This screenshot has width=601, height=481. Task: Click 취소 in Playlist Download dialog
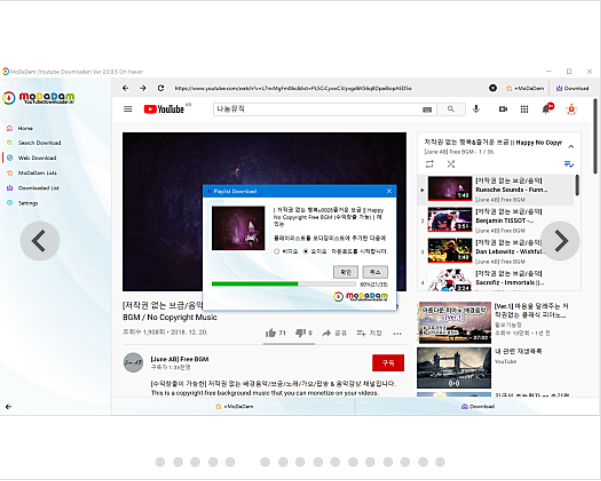click(x=375, y=272)
